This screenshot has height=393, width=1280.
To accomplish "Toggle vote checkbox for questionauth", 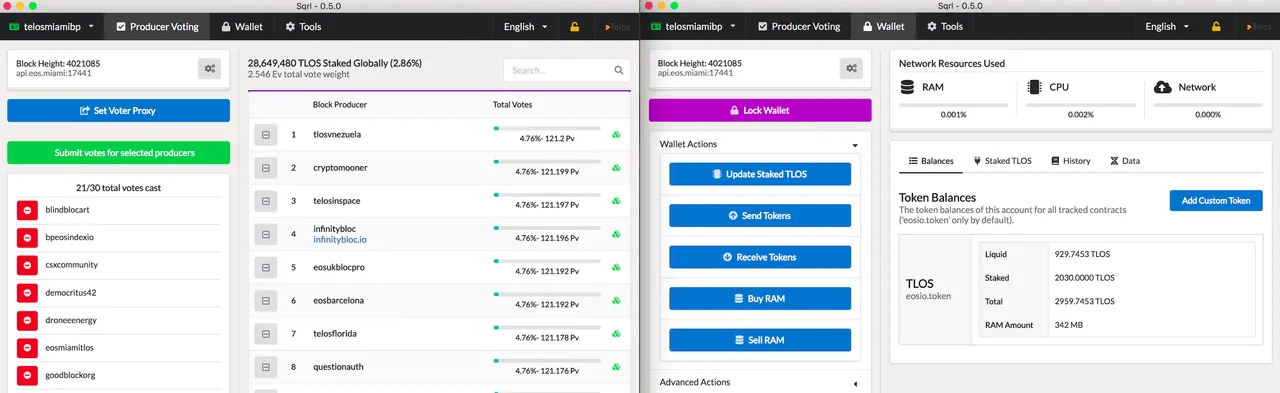I will (x=265, y=366).
